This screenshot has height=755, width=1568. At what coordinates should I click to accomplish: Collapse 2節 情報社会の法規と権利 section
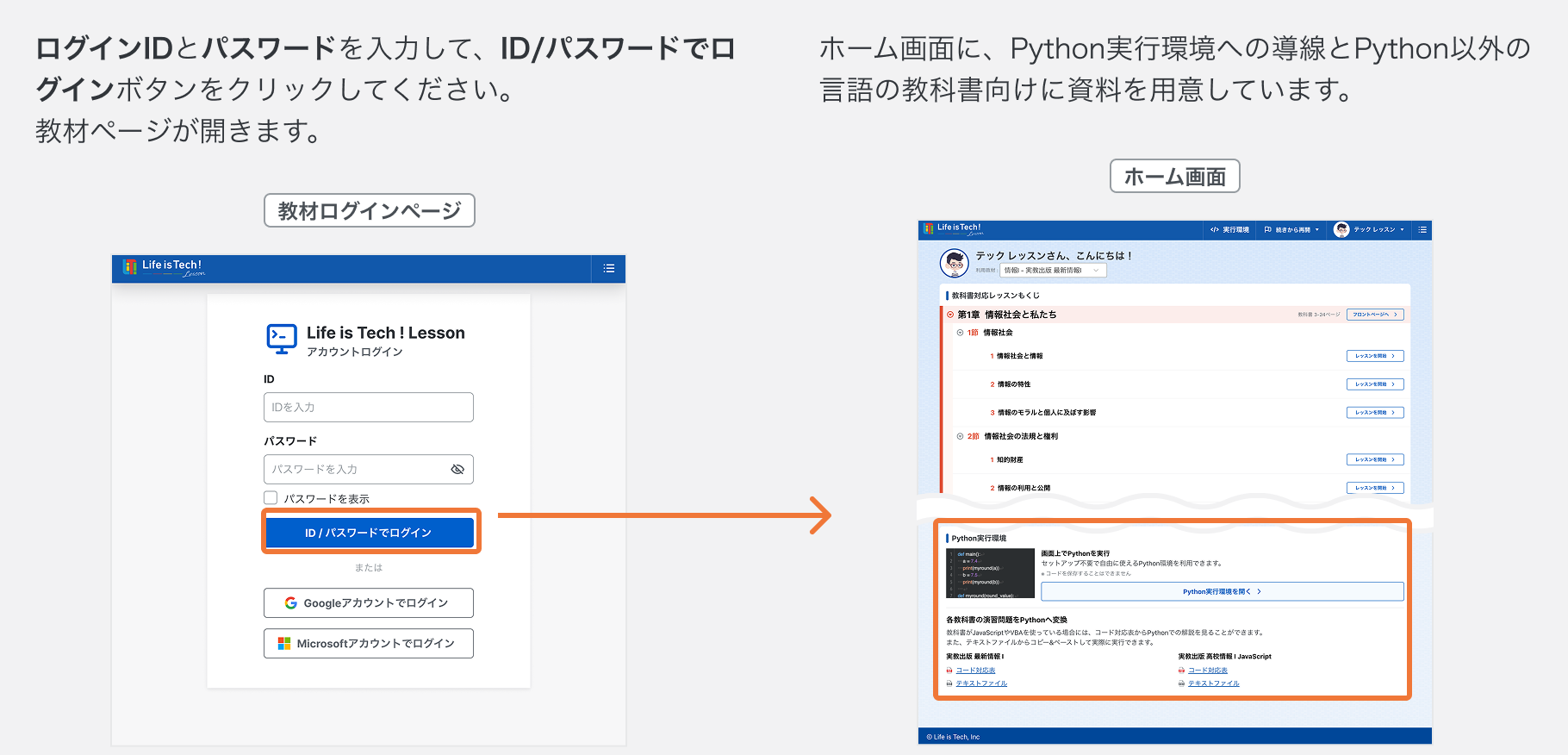[x=960, y=436]
